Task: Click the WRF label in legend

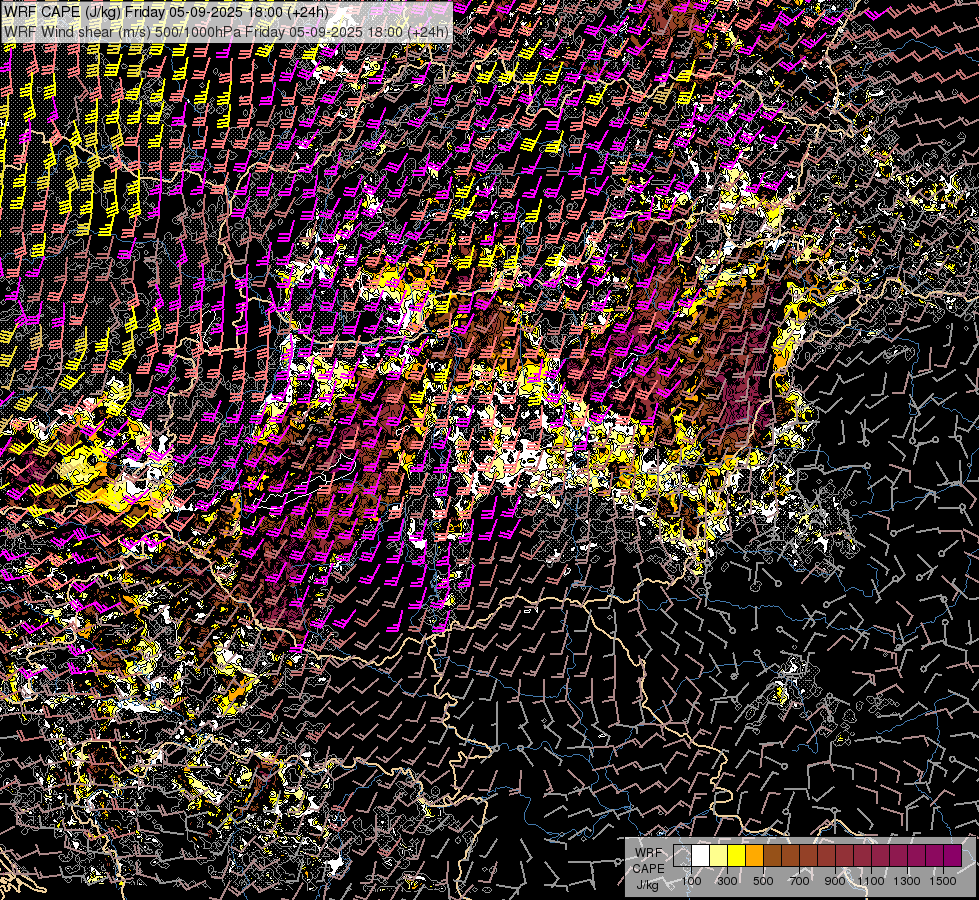Action: (x=648, y=853)
